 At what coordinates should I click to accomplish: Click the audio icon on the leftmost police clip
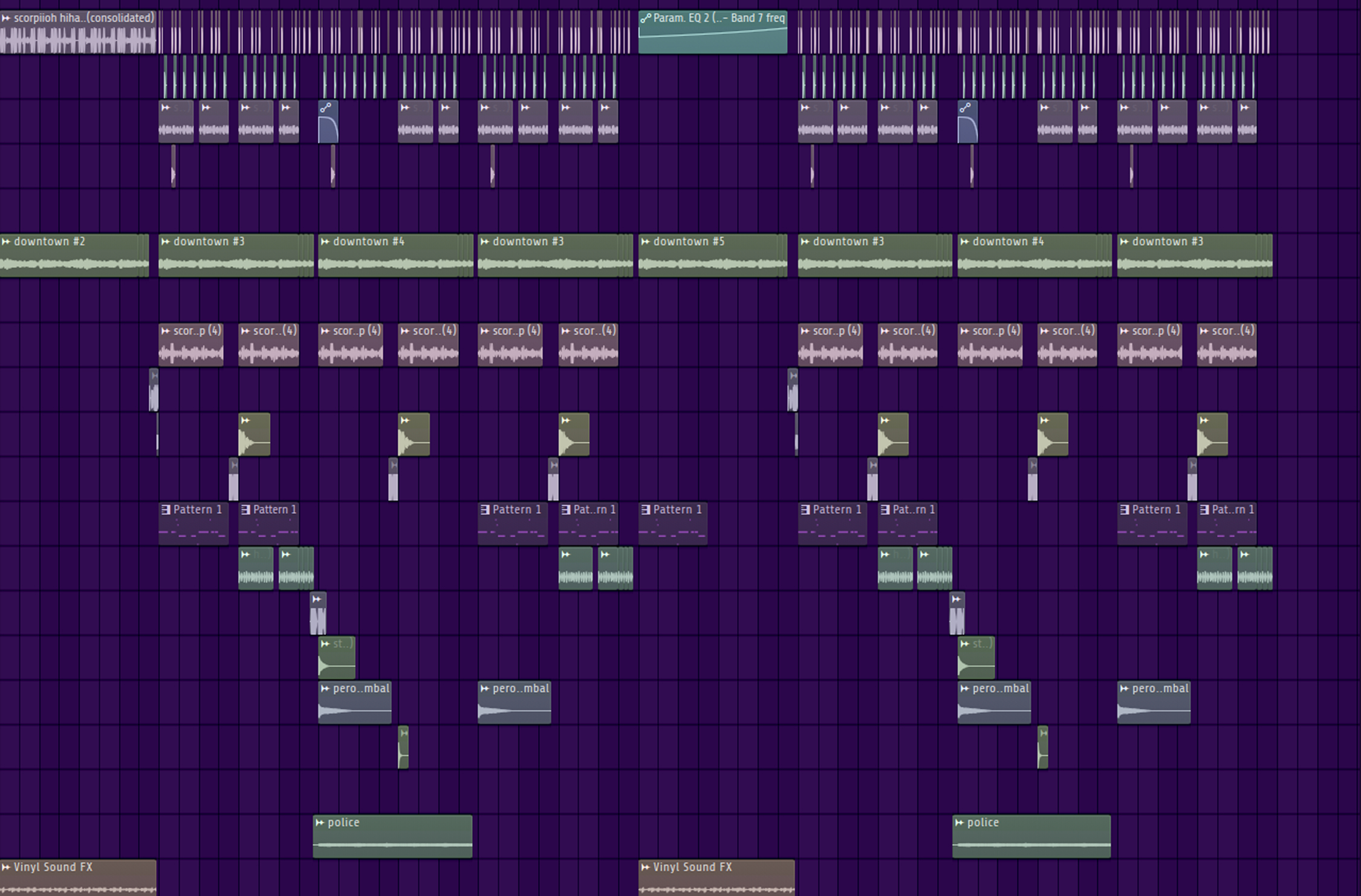(320, 823)
